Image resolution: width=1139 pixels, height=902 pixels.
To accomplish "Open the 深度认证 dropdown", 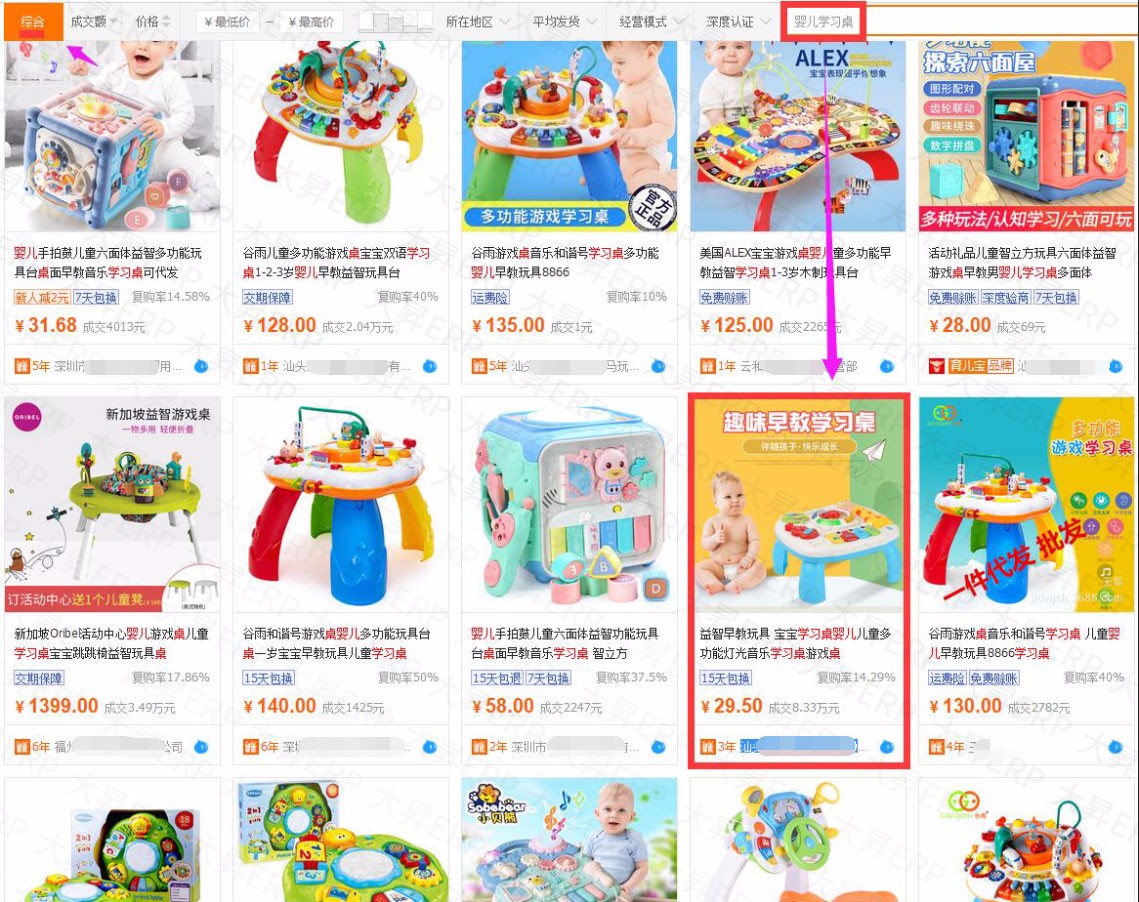I will tap(739, 22).
